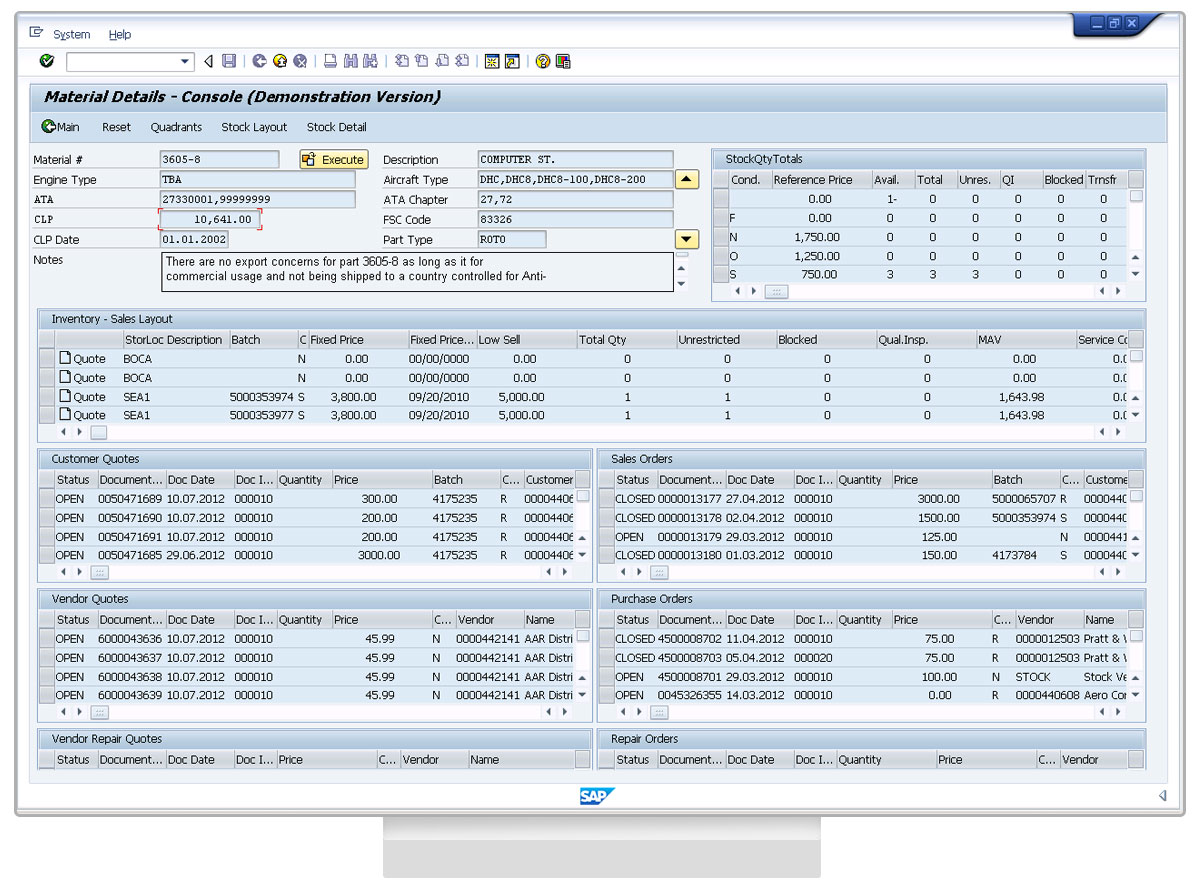Click the green Enter checkmark icon
Image resolution: width=1200 pixels, height=888 pixels.
click(46, 62)
